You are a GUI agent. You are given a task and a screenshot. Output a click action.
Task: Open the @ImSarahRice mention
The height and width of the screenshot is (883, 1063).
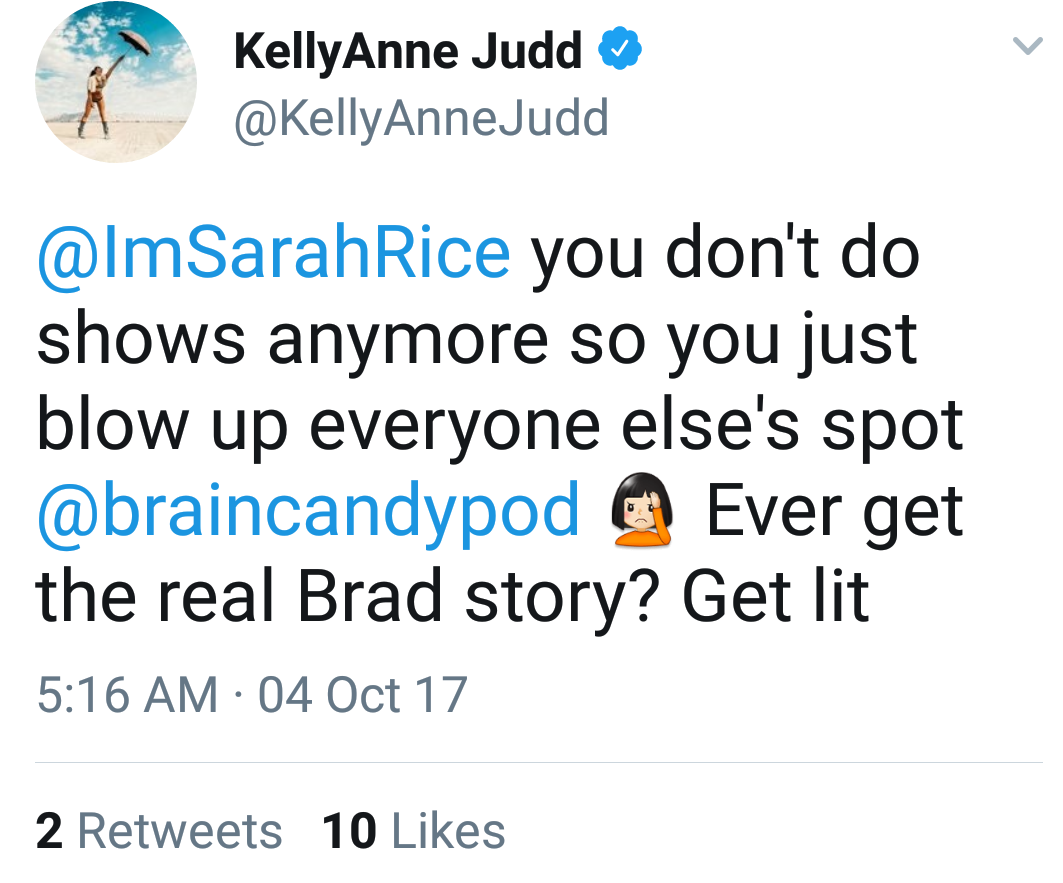pos(274,254)
